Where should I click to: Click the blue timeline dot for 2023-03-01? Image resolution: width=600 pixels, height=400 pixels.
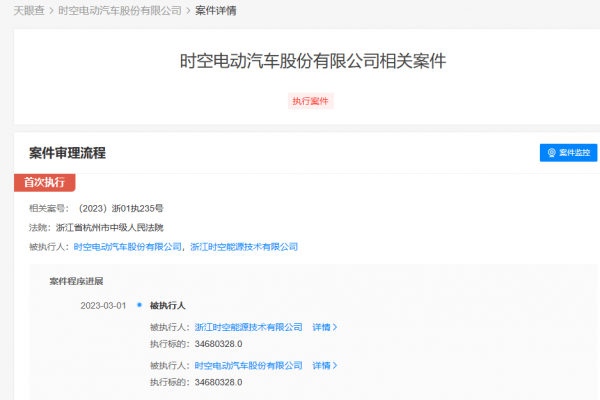(x=139, y=305)
